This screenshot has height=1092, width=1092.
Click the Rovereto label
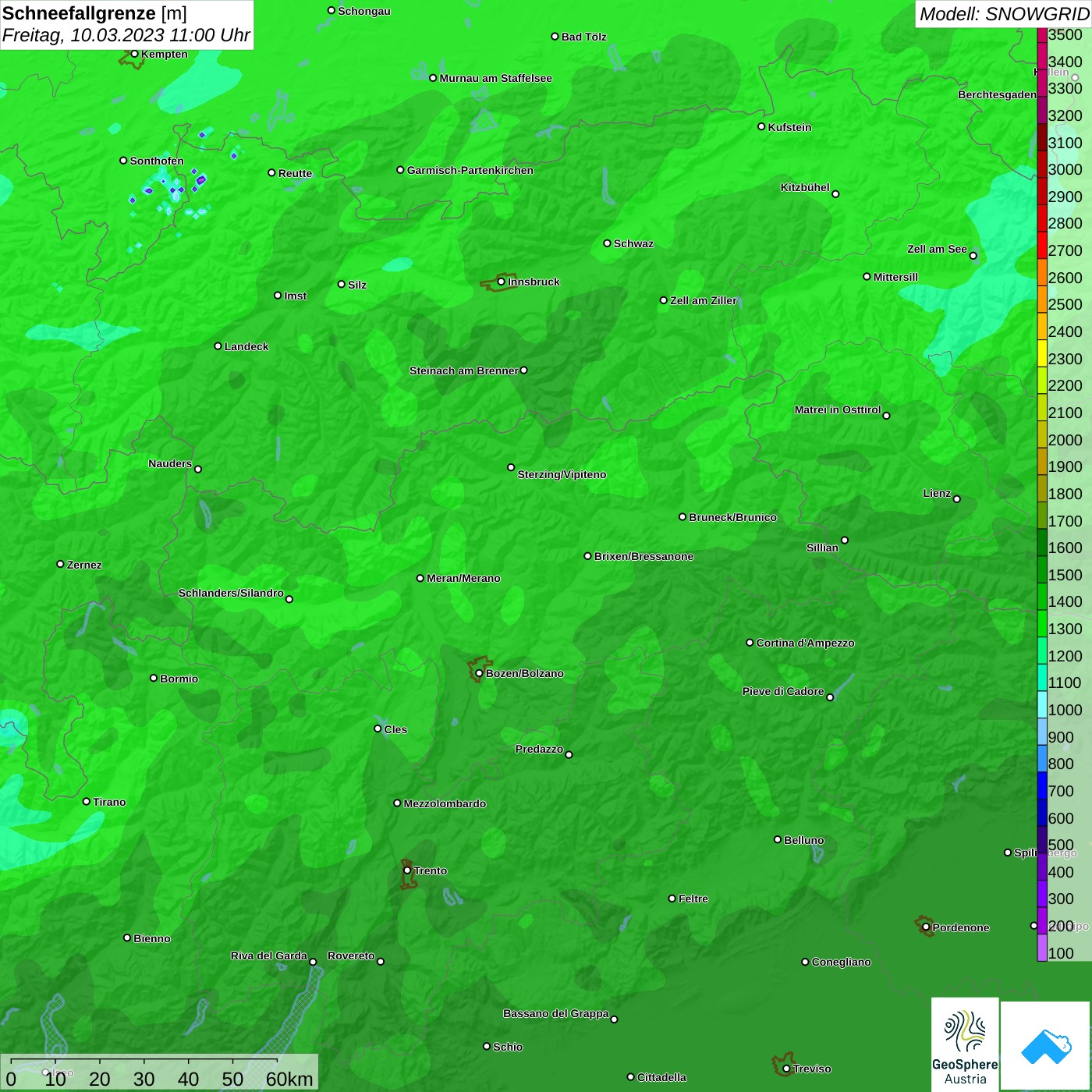coord(351,955)
